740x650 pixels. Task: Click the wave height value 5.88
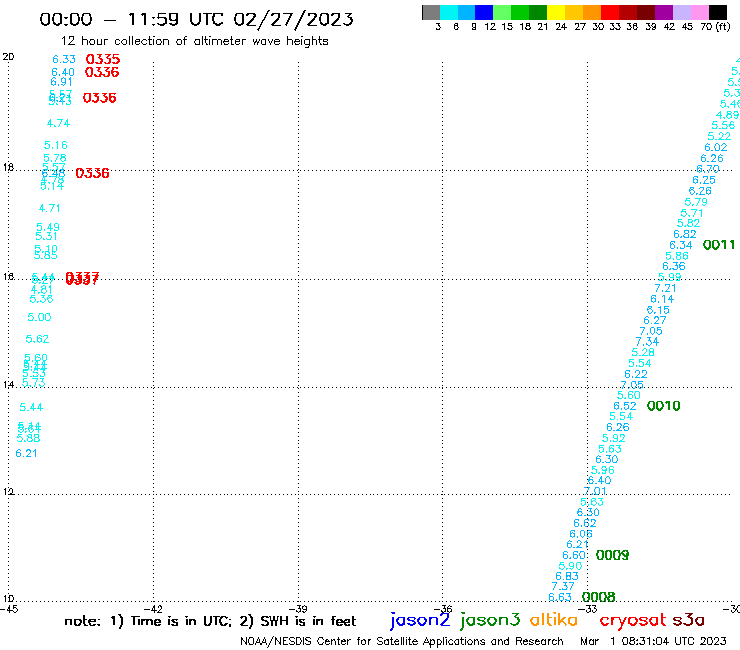tap(28, 438)
